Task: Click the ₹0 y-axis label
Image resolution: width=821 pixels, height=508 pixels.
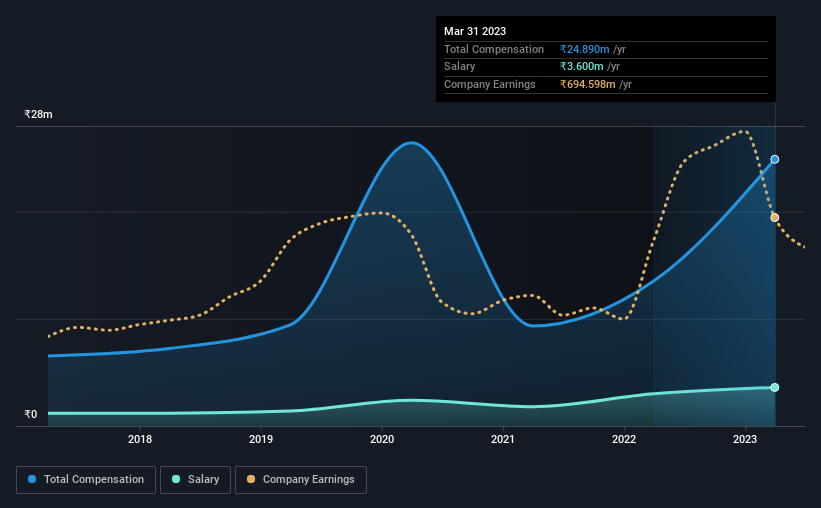Action: [x=31, y=414]
